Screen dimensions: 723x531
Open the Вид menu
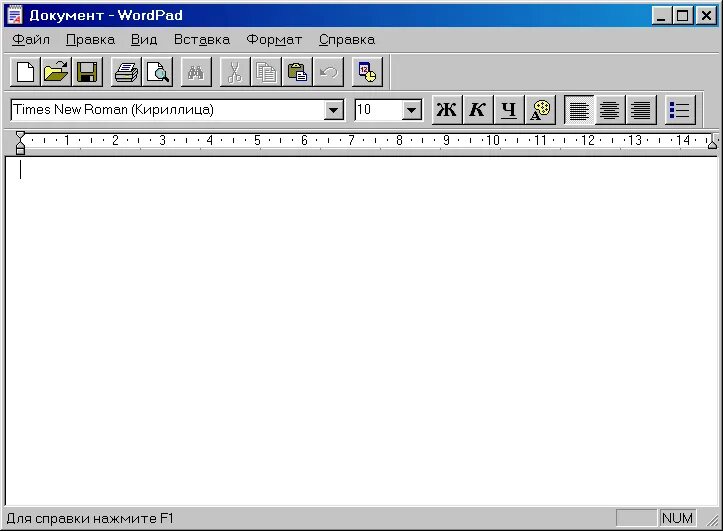(144, 40)
